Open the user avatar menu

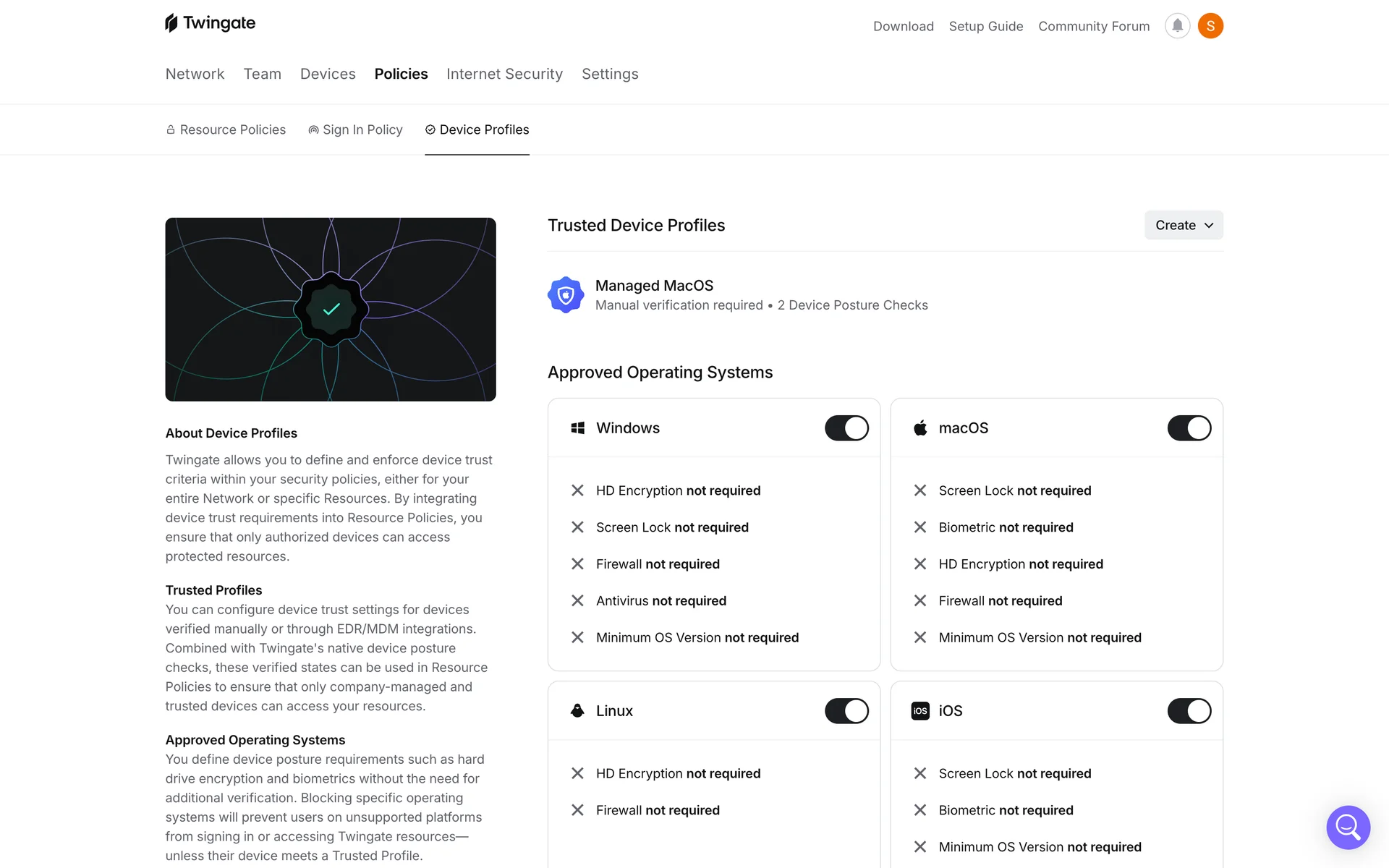(x=1210, y=26)
